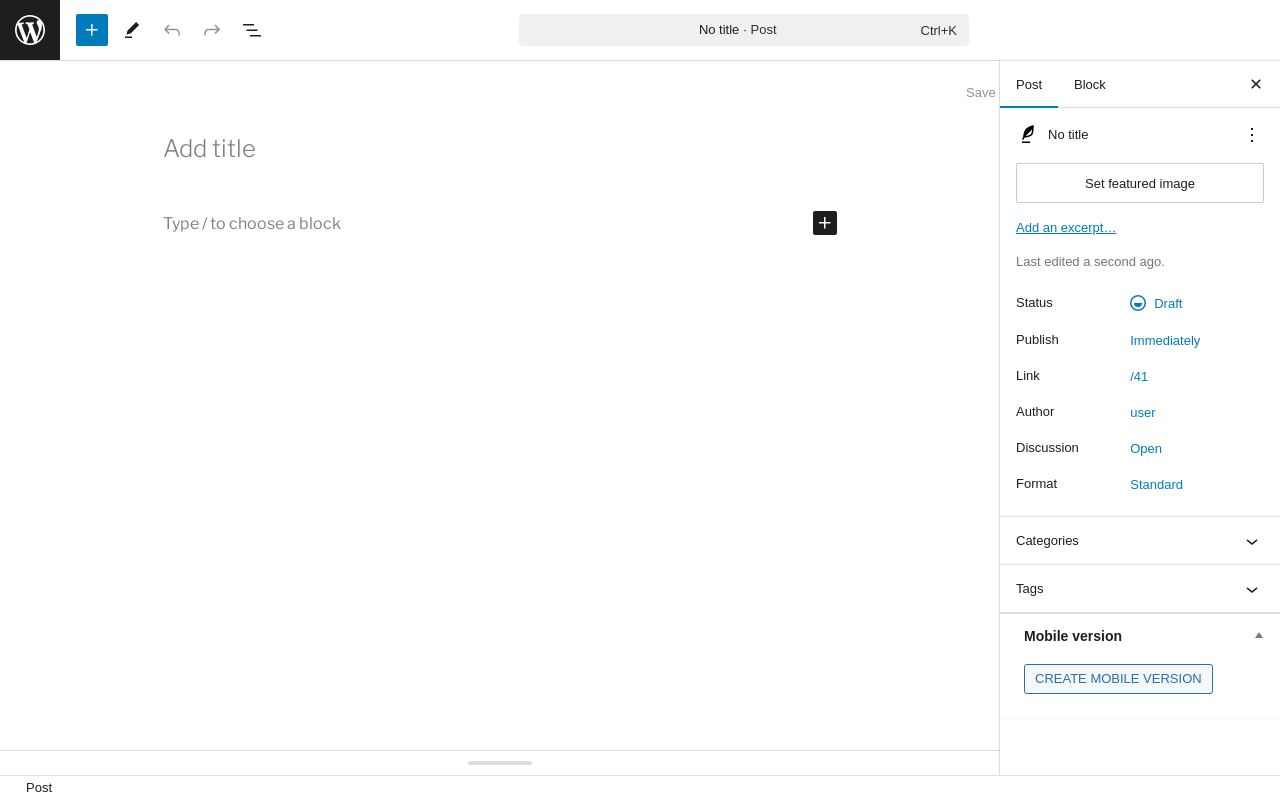Open command palette No title · Post
Viewport: 1280px width, 800px height.
pyautogui.click(x=744, y=30)
